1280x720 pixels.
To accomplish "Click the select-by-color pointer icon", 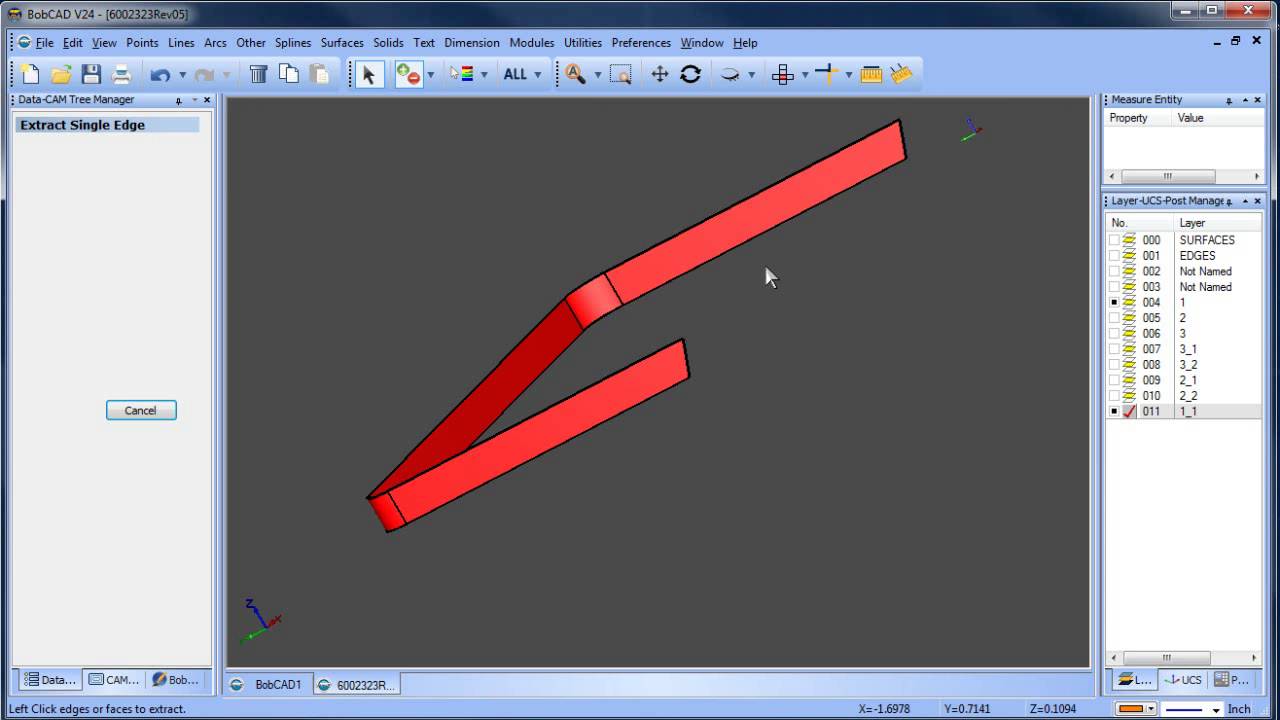I will [x=461, y=74].
